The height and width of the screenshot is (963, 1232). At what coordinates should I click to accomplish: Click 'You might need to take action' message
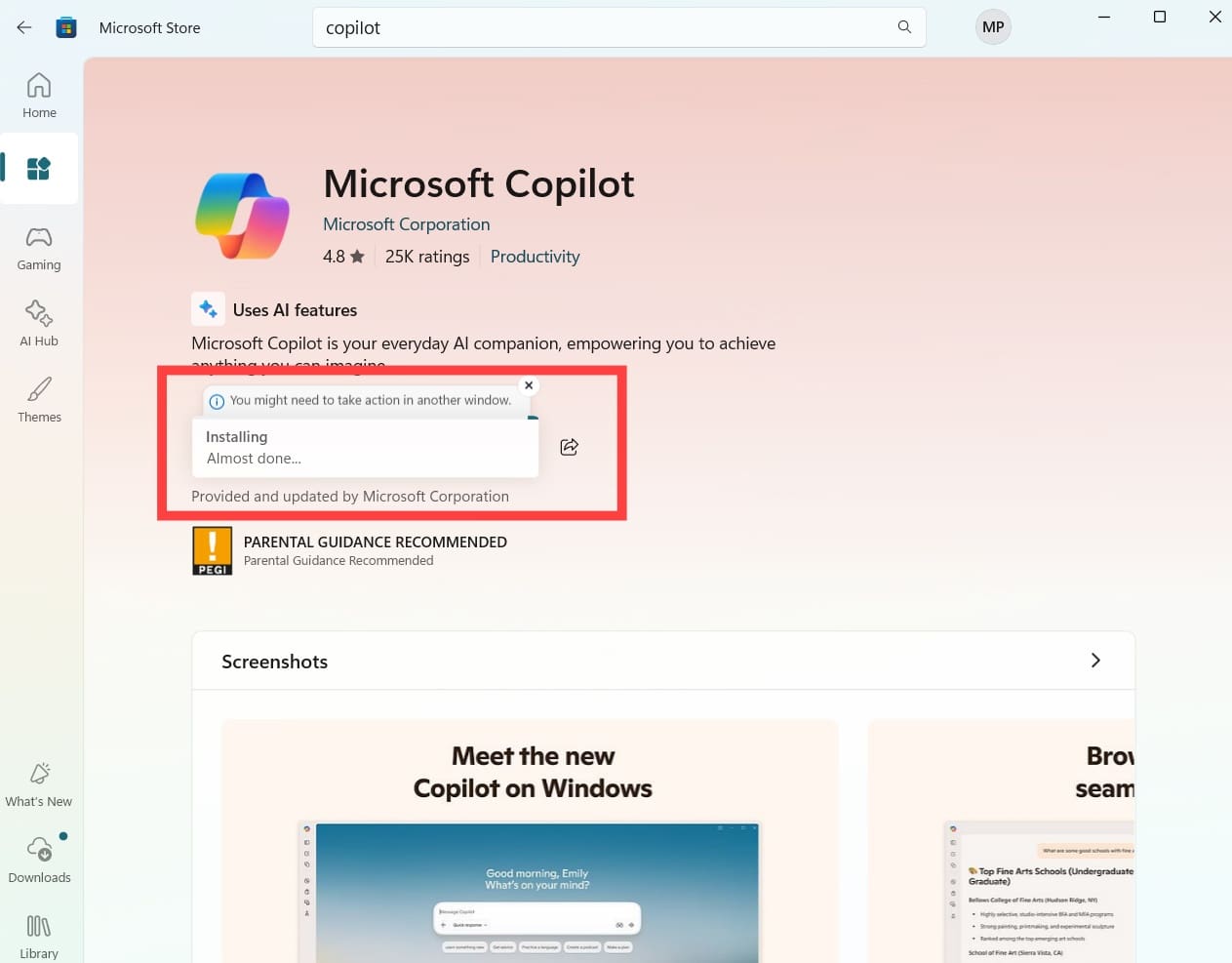click(371, 400)
